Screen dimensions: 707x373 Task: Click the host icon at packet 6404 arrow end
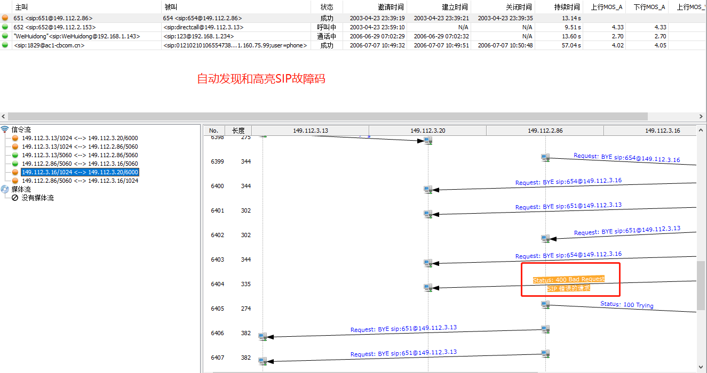(428, 287)
